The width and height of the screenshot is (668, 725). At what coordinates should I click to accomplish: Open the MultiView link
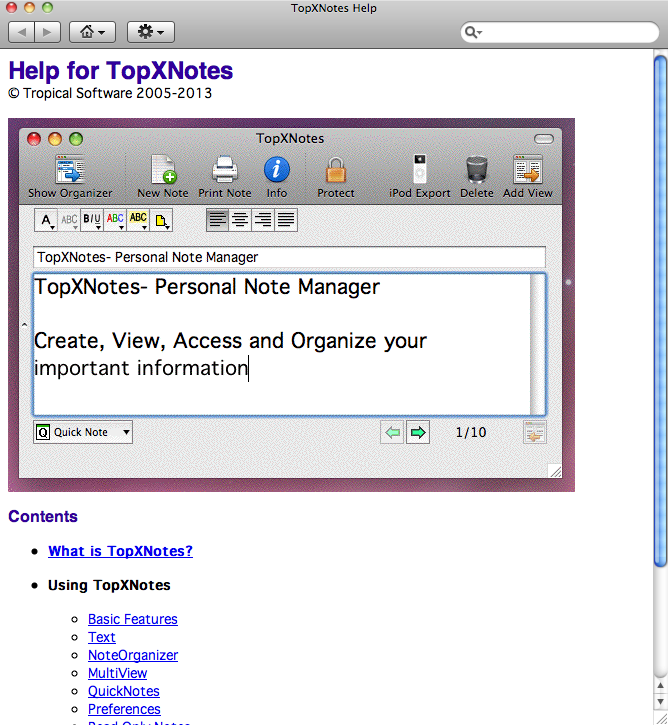click(117, 673)
